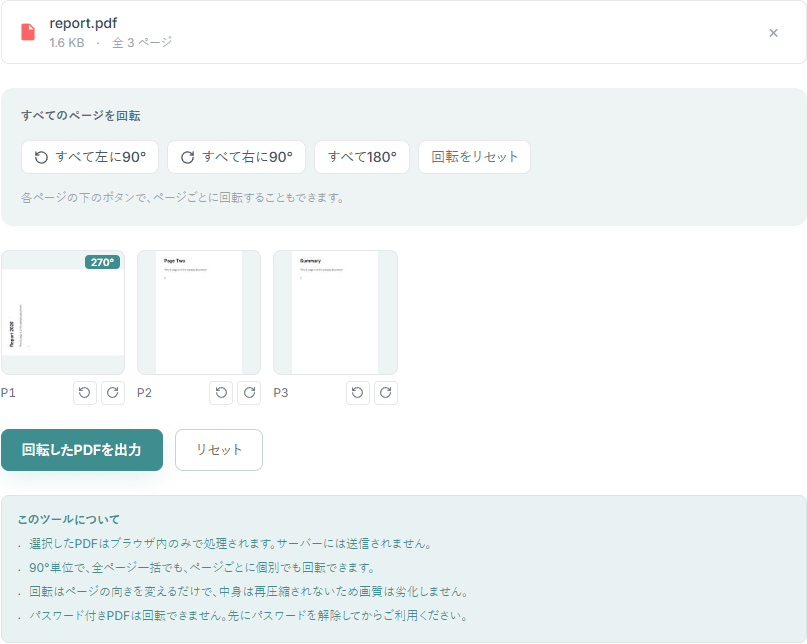The width and height of the screenshot is (807, 644).
Task: Rotate all pages left 90° (すべて左に90°)
Action: [x=90, y=157]
